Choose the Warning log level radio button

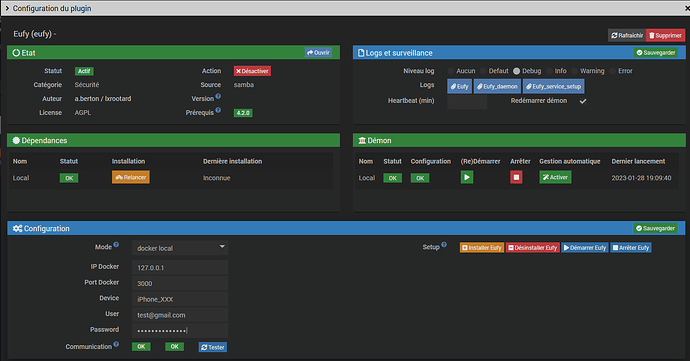(574, 71)
